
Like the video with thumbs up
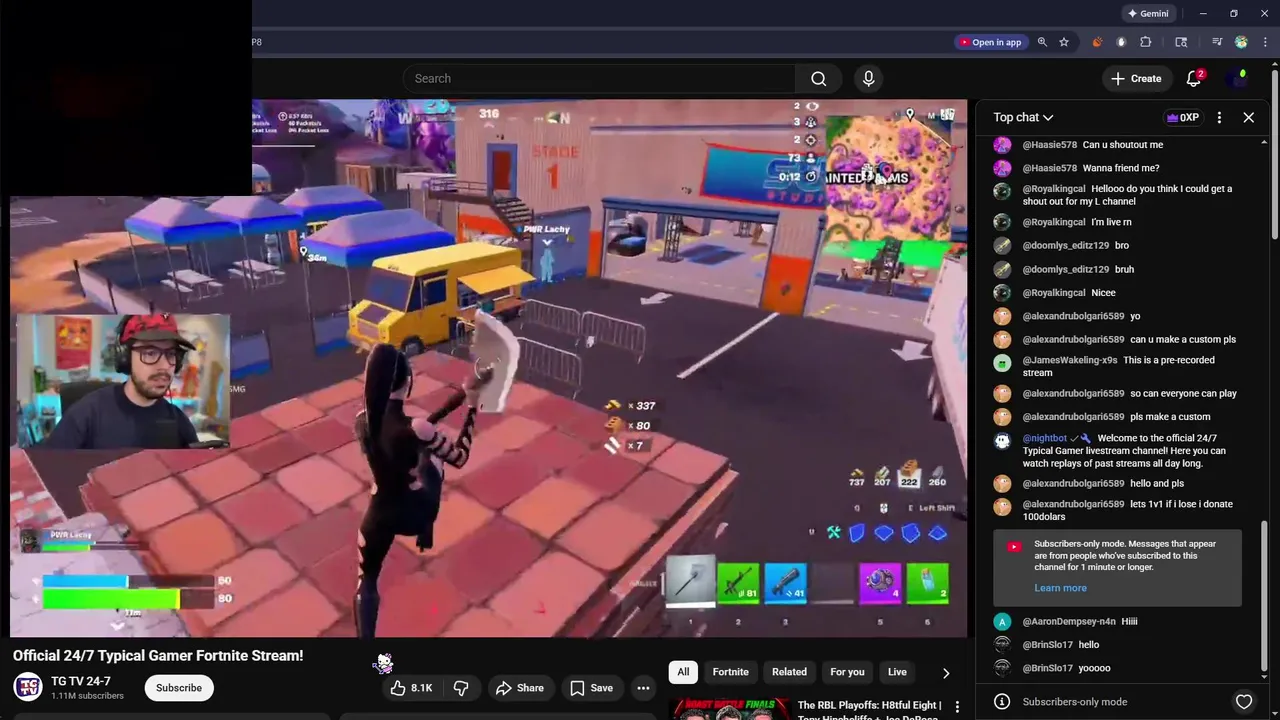410,688
